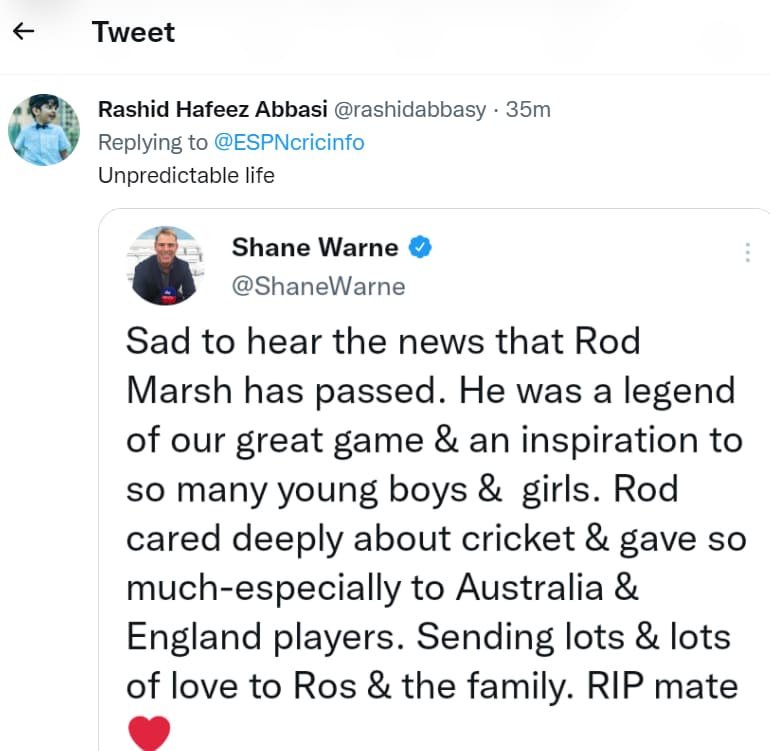Click the blue verified badge
The width and height of the screenshot is (770, 751).
420,247
